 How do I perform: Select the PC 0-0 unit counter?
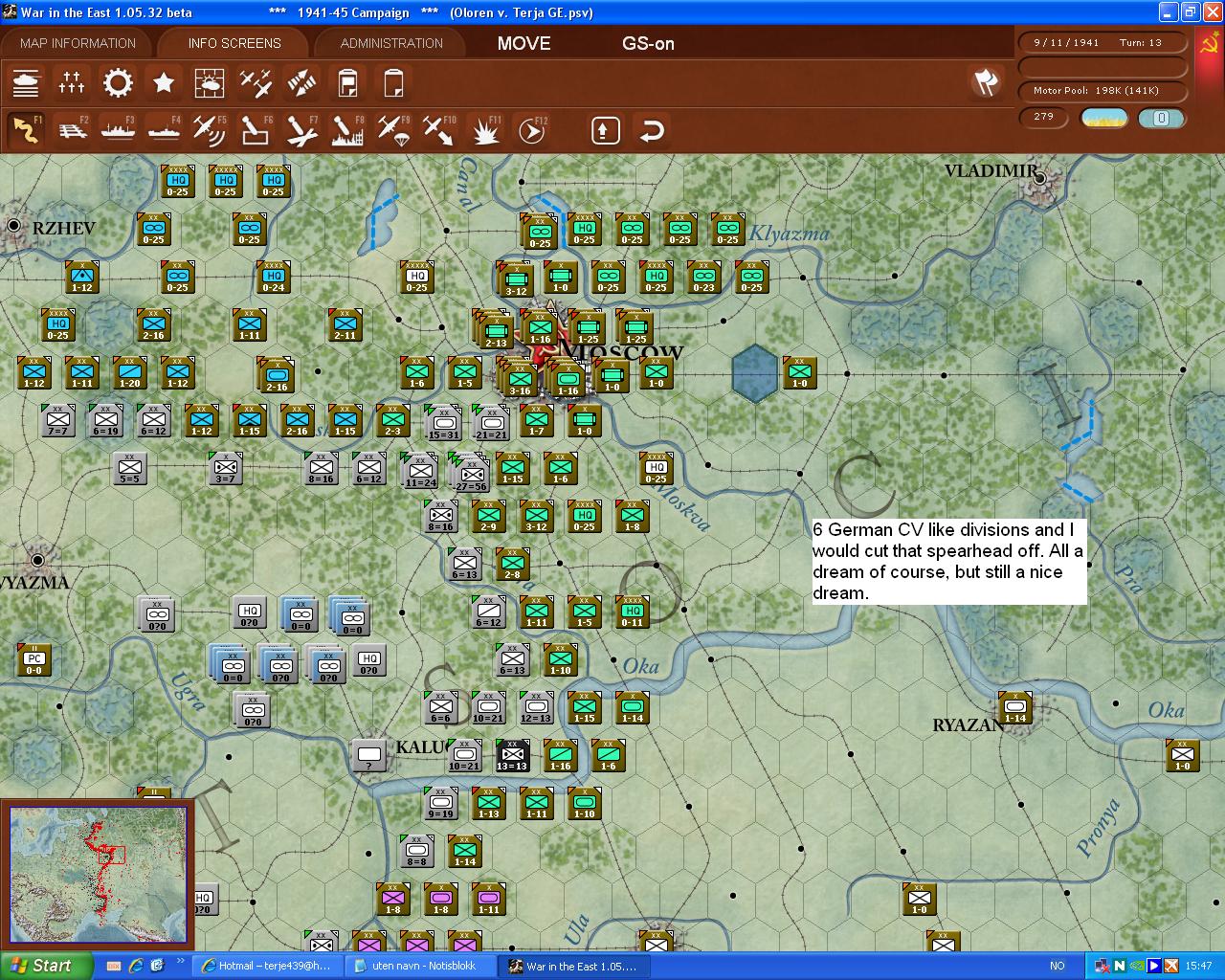pos(33,659)
